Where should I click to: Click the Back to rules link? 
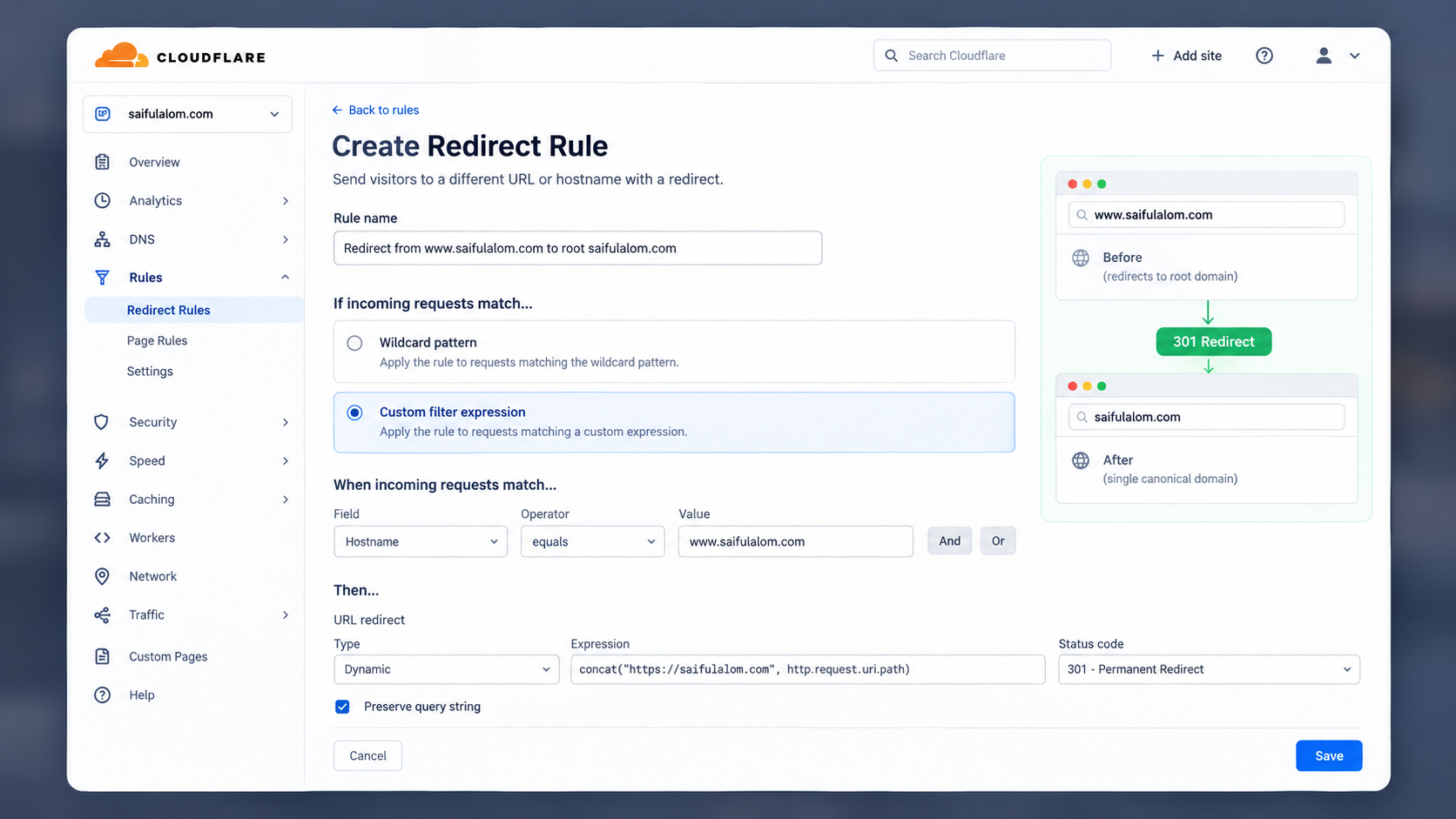click(x=375, y=110)
